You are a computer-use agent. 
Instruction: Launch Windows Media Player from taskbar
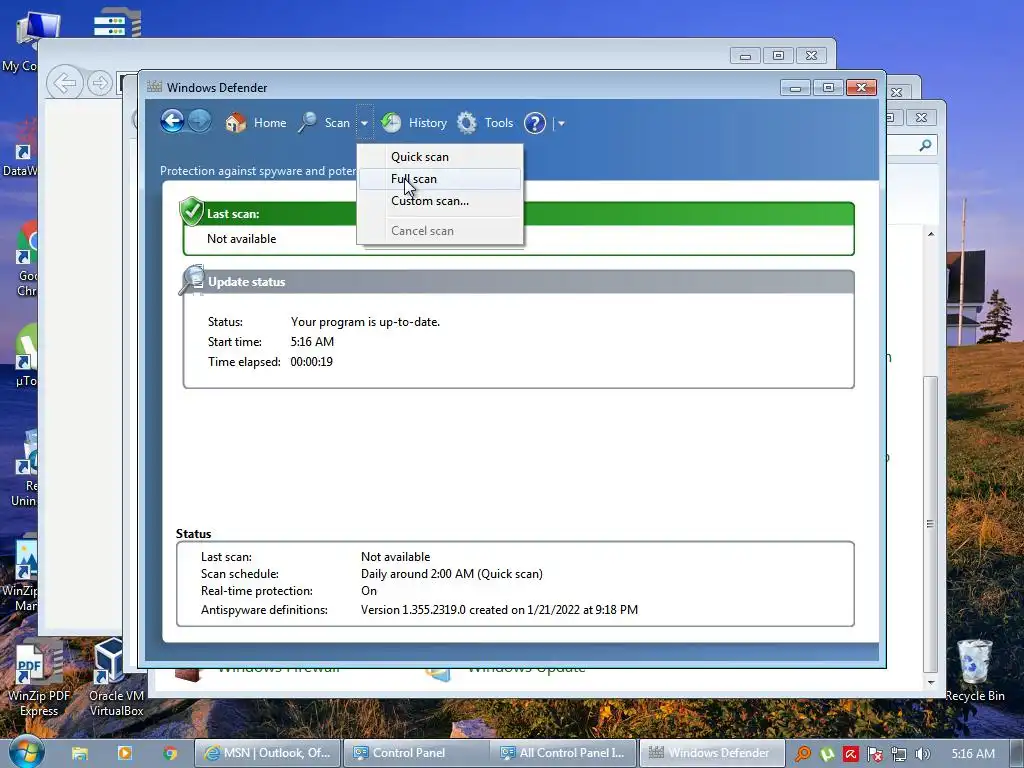click(125, 753)
